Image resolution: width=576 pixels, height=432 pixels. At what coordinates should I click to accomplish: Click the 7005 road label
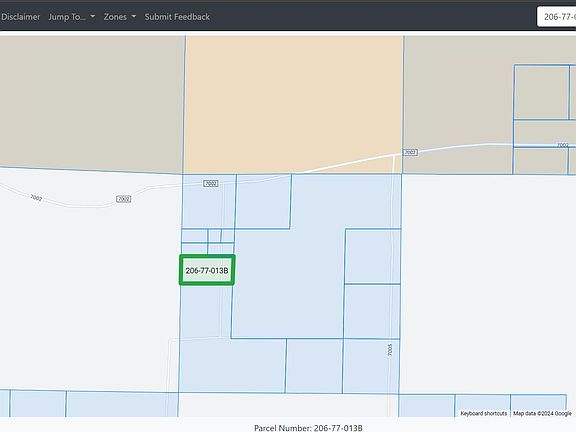[390, 349]
